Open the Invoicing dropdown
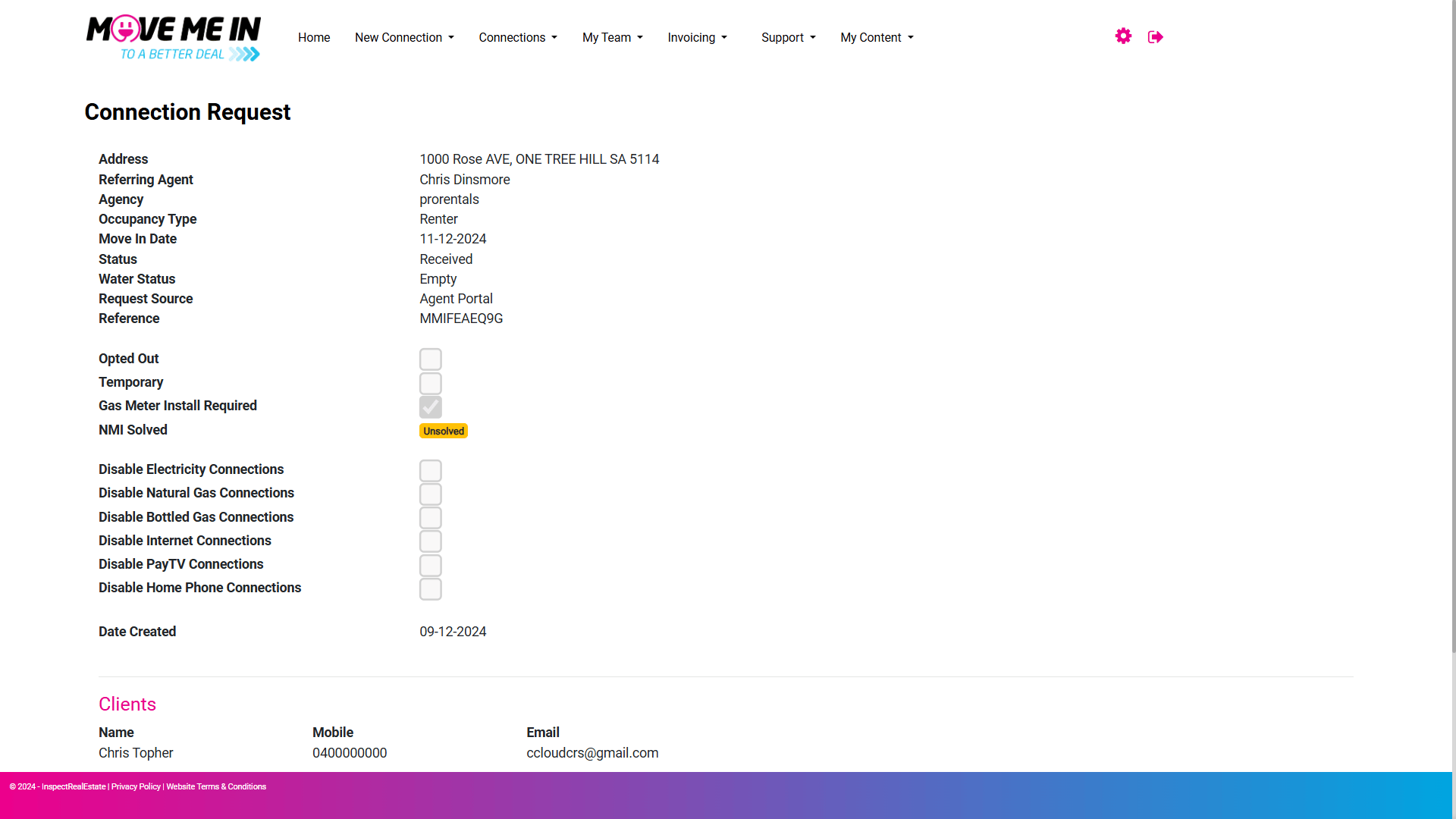Viewport: 1456px width, 819px height. coord(698,37)
